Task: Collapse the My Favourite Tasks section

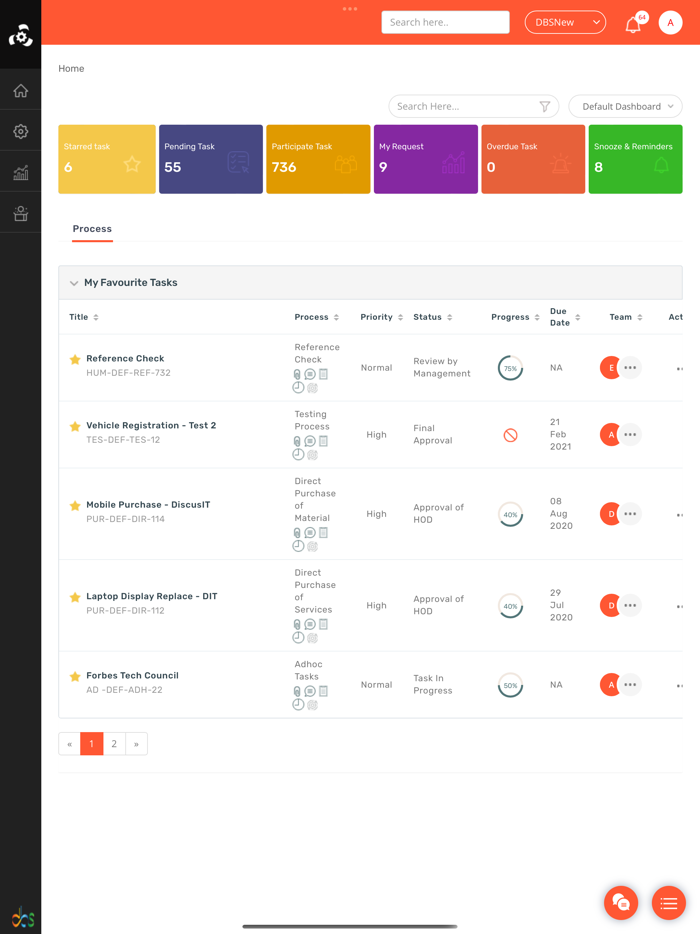Action: click(x=74, y=283)
